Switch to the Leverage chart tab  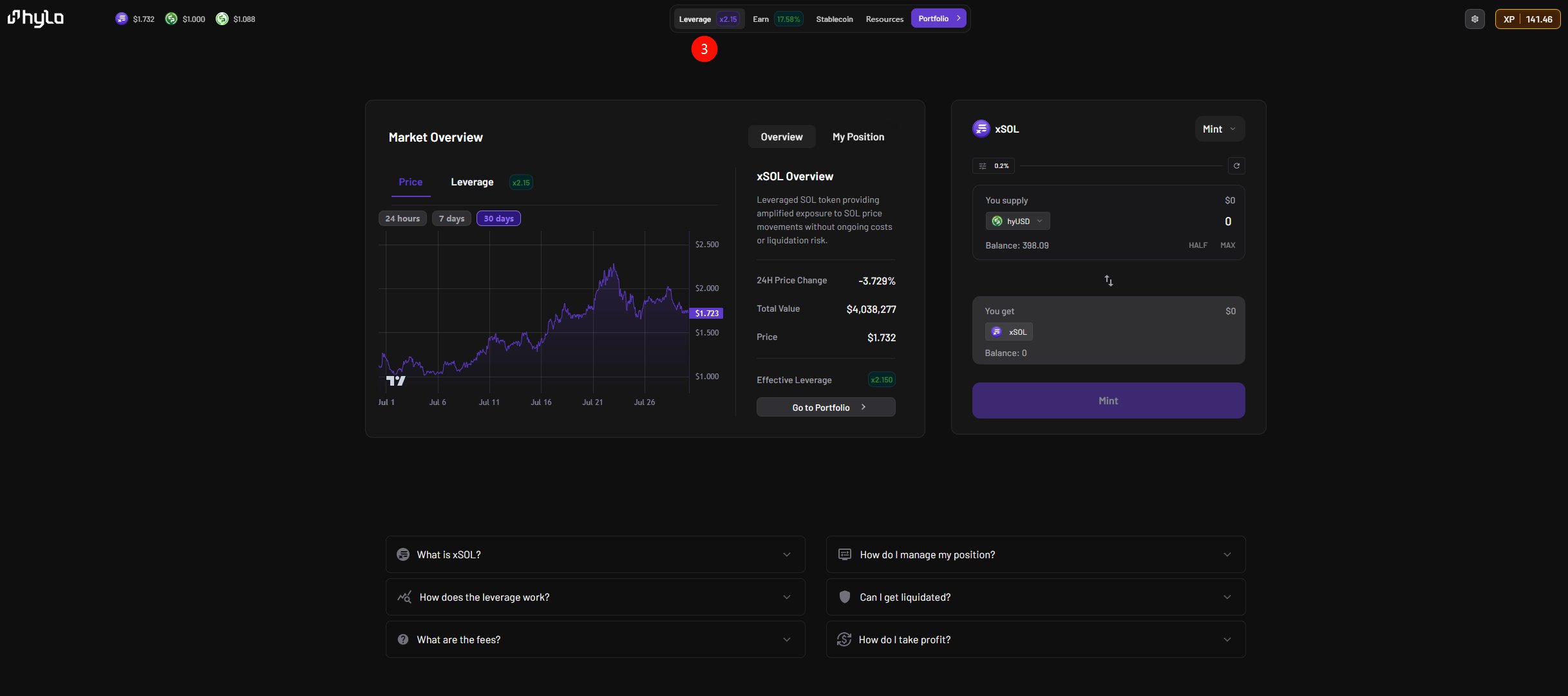coord(472,182)
